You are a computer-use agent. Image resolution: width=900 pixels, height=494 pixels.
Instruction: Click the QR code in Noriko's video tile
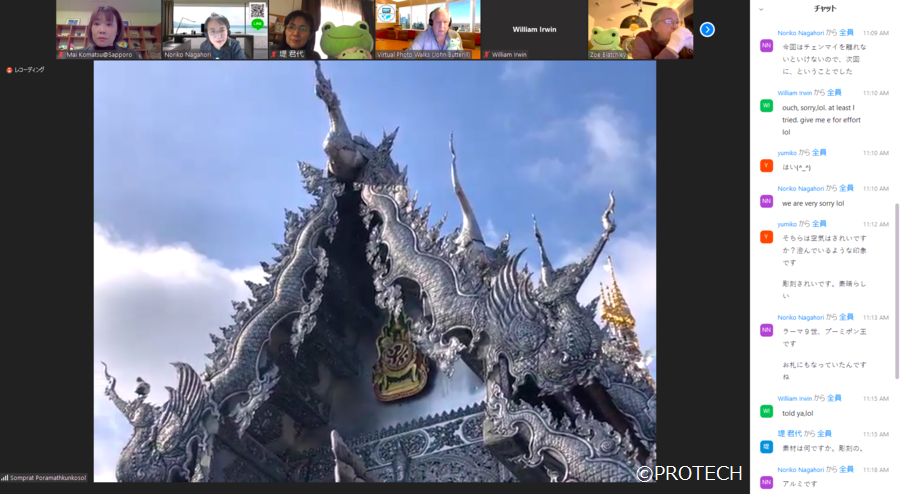(x=258, y=10)
